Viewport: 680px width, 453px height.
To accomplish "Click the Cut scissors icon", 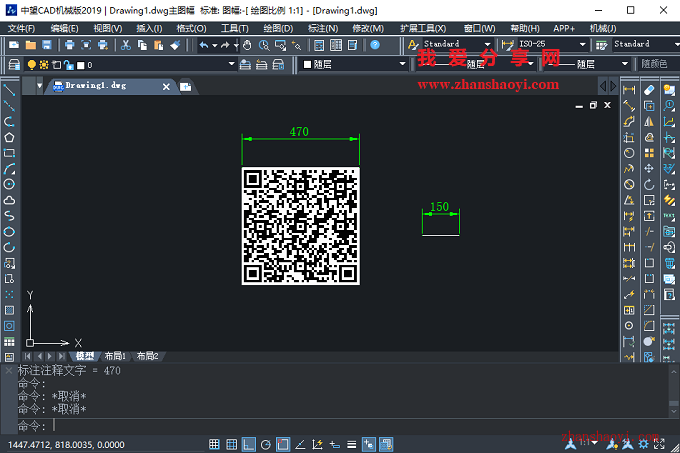I will pyautogui.click(x=126, y=45).
